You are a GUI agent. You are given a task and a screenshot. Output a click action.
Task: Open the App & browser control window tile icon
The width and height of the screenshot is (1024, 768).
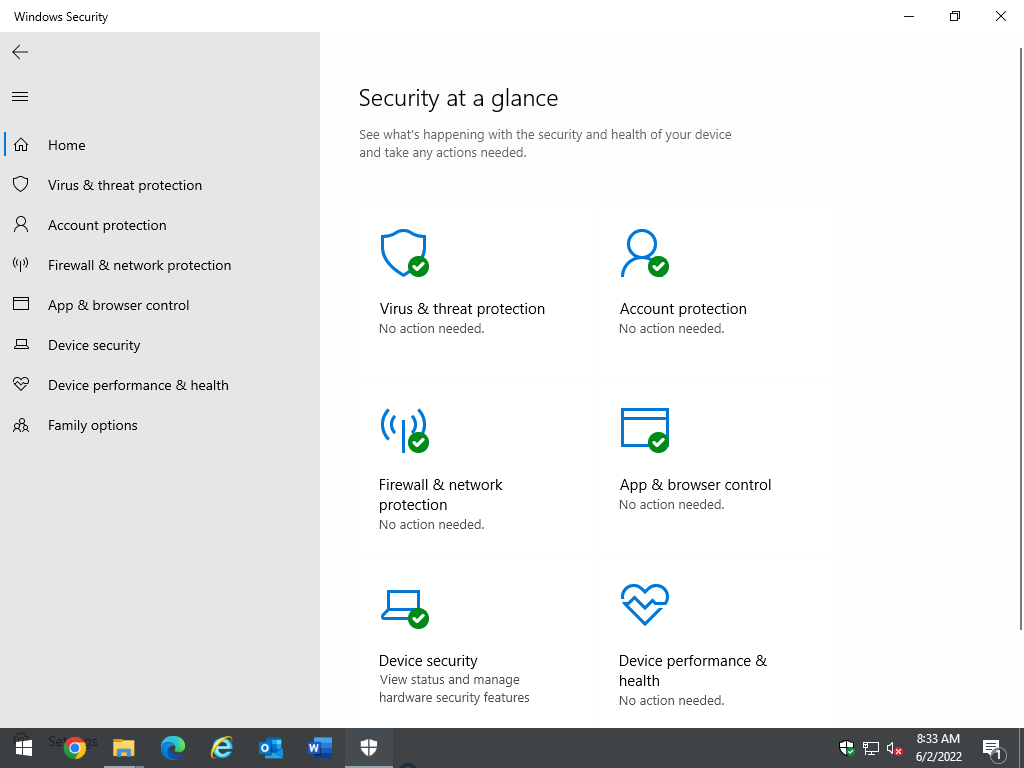click(x=644, y=429)
